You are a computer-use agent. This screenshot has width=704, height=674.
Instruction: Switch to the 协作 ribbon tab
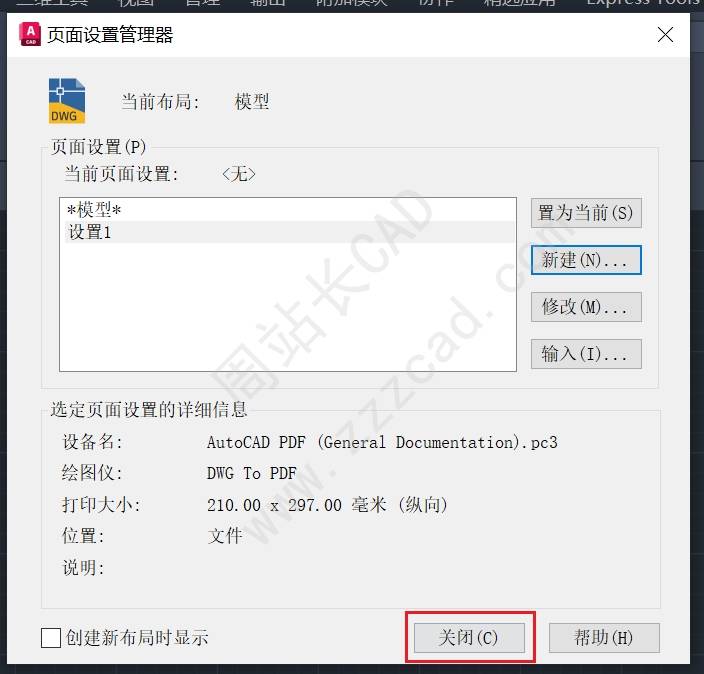[436, 3]
